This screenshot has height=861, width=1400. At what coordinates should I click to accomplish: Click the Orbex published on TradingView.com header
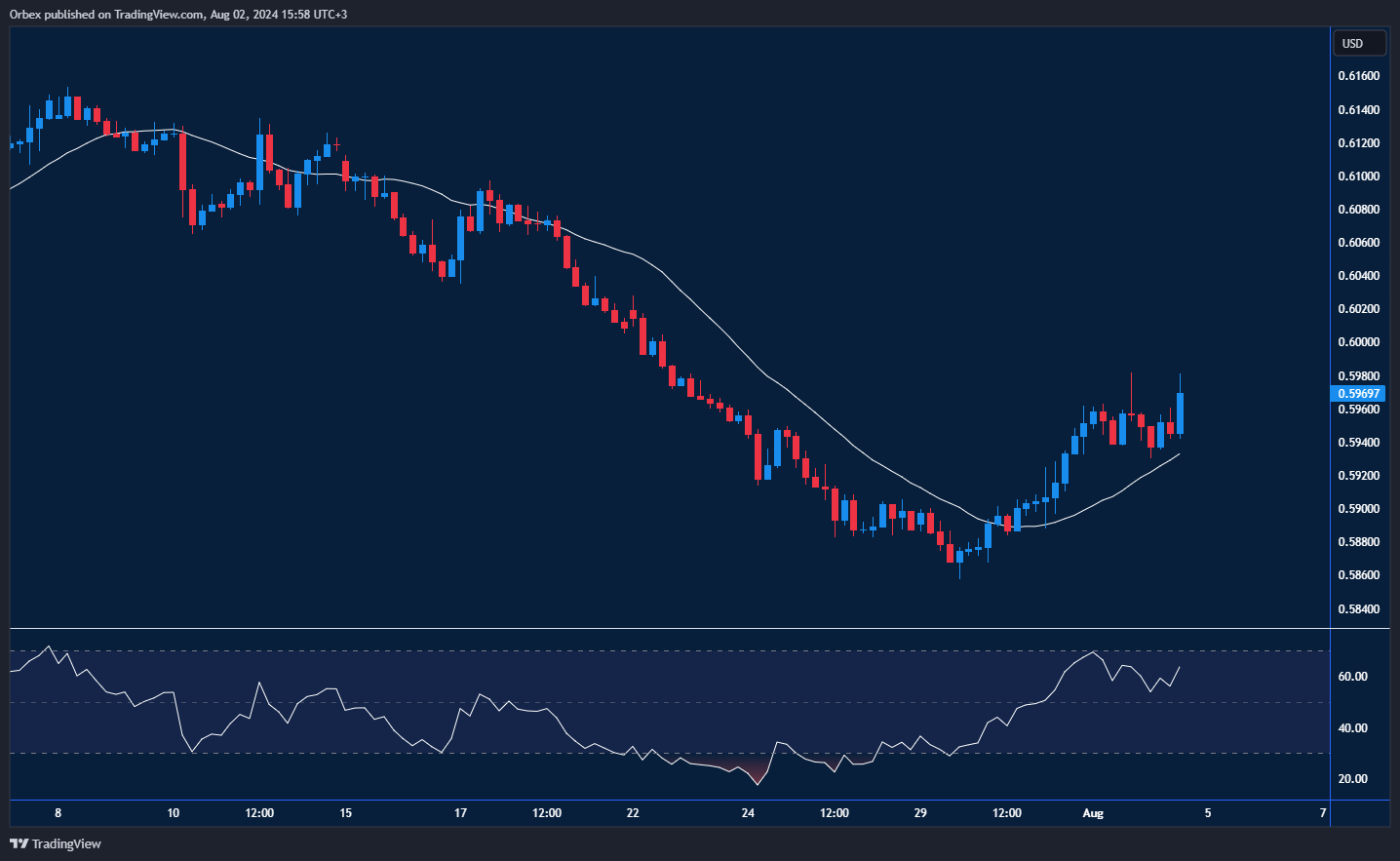178,14
